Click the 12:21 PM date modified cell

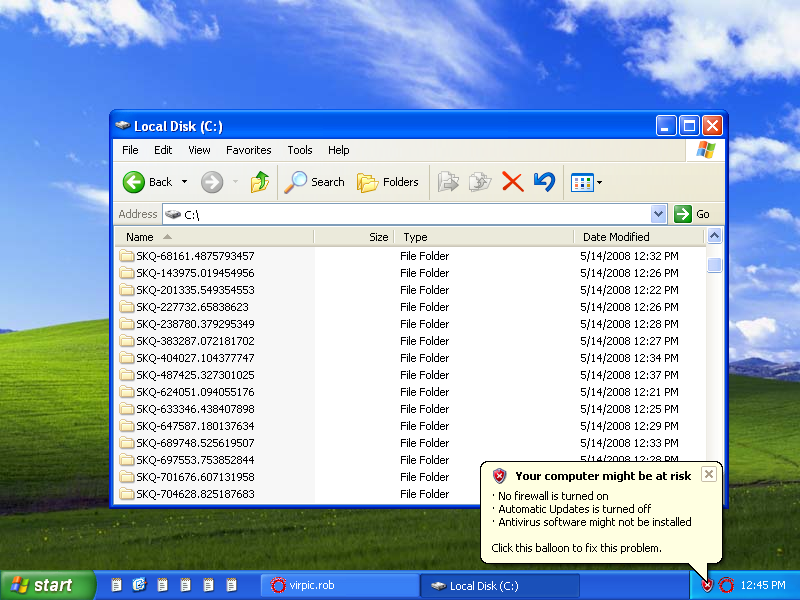tap(629, 392)
